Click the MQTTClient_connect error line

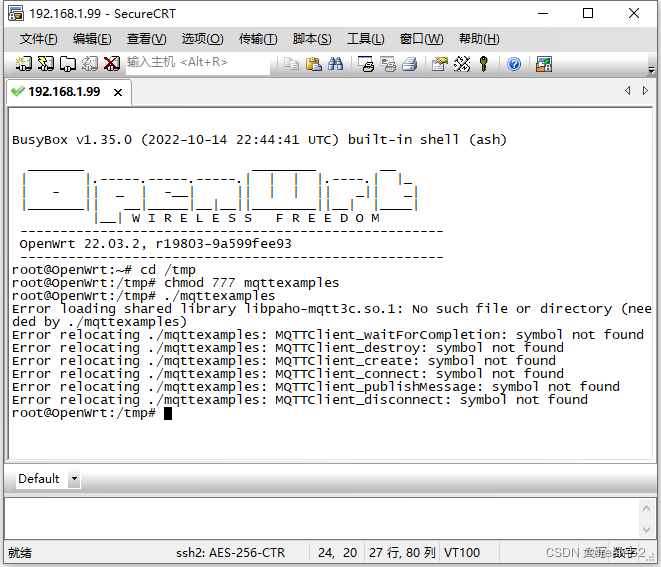(288, 374)
